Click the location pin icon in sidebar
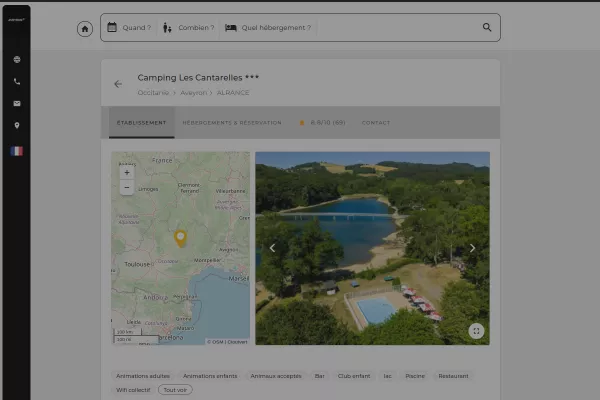Image resolution: width=600 pixels, height=400 pixels. (17, 126)
